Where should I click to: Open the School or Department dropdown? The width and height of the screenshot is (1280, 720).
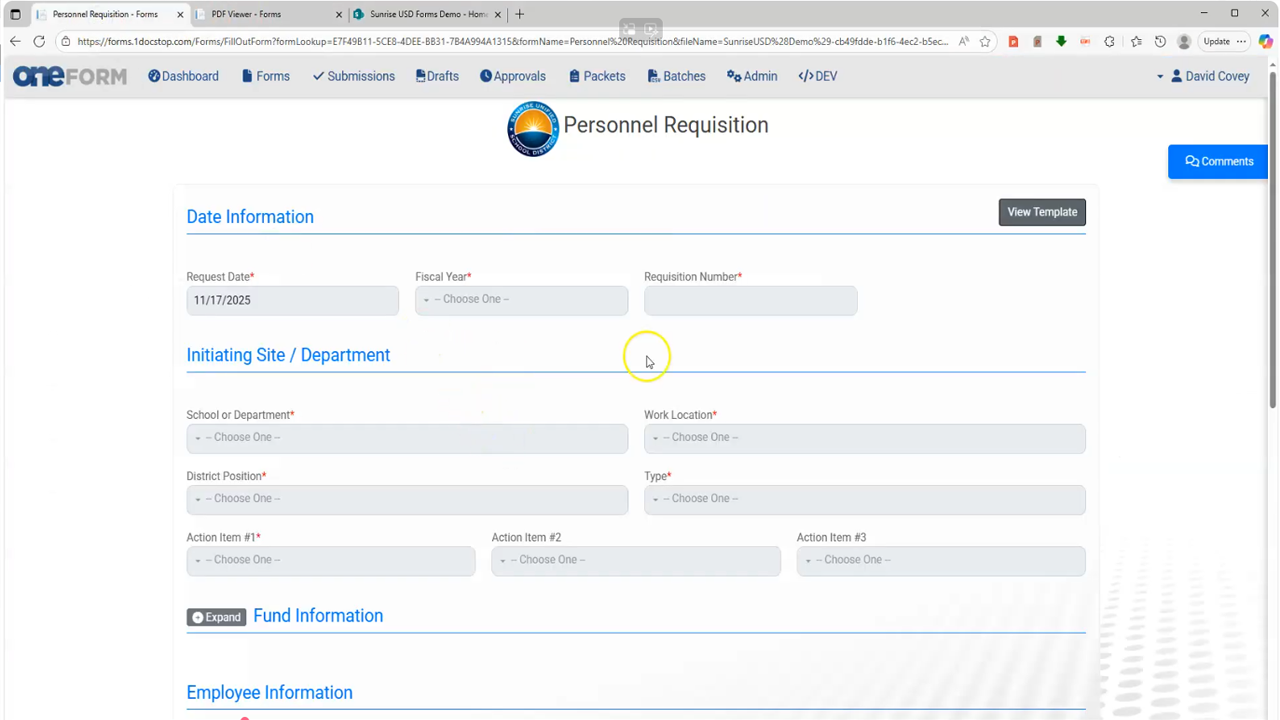pos(407,438)
